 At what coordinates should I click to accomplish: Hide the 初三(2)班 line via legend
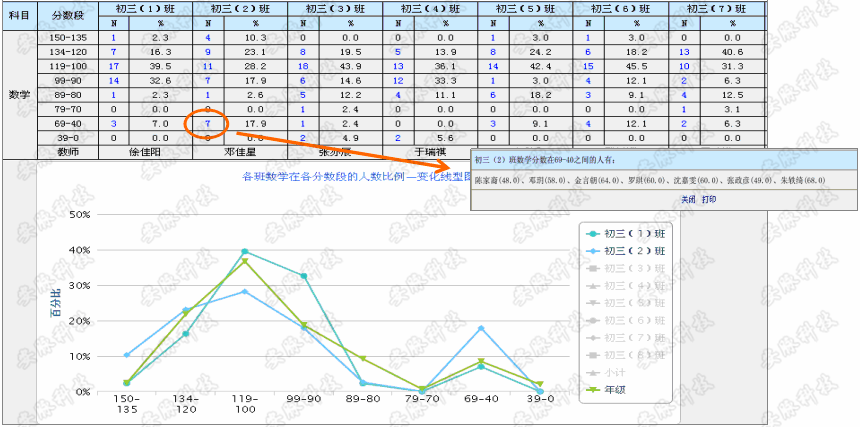(x=628, y=250)
